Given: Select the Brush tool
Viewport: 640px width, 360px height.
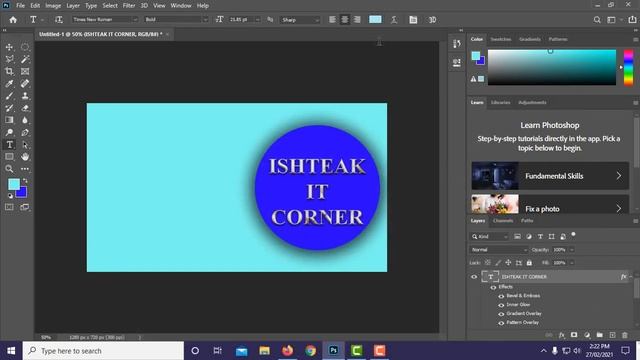Looking at the screenshot, I should pos(9,96).
